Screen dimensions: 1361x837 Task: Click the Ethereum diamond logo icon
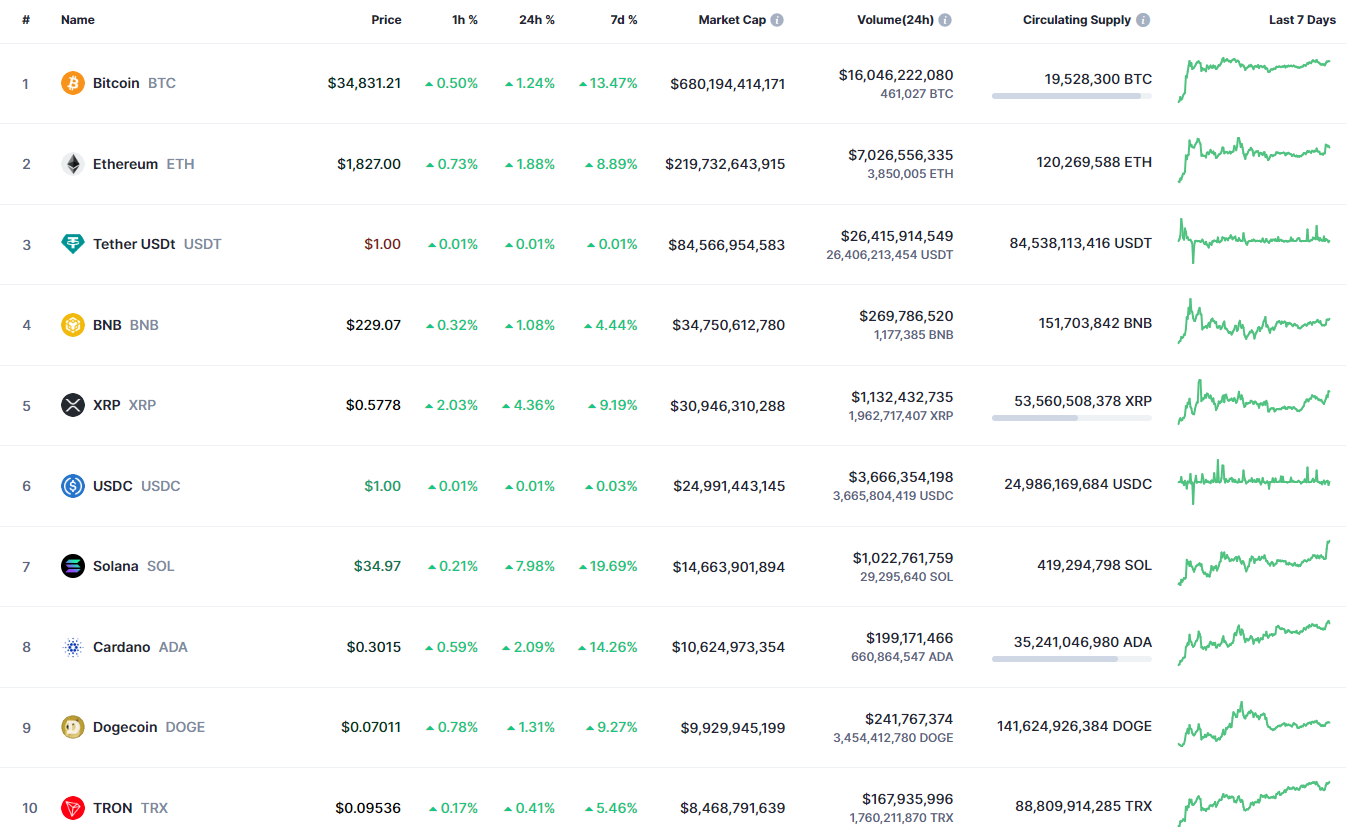click(72, 164)
